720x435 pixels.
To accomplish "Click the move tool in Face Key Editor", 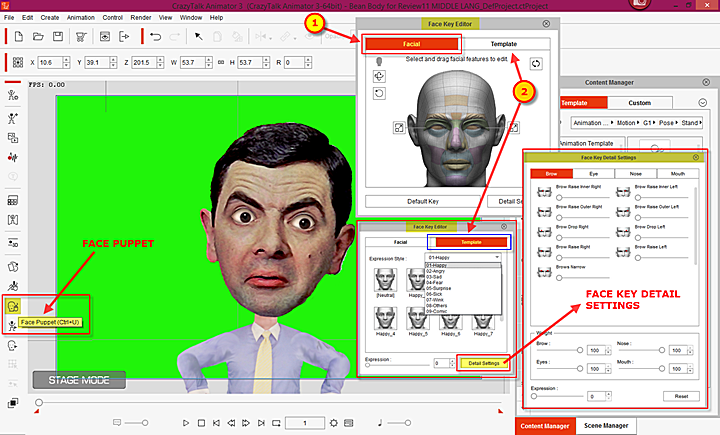I will (379, 76).
